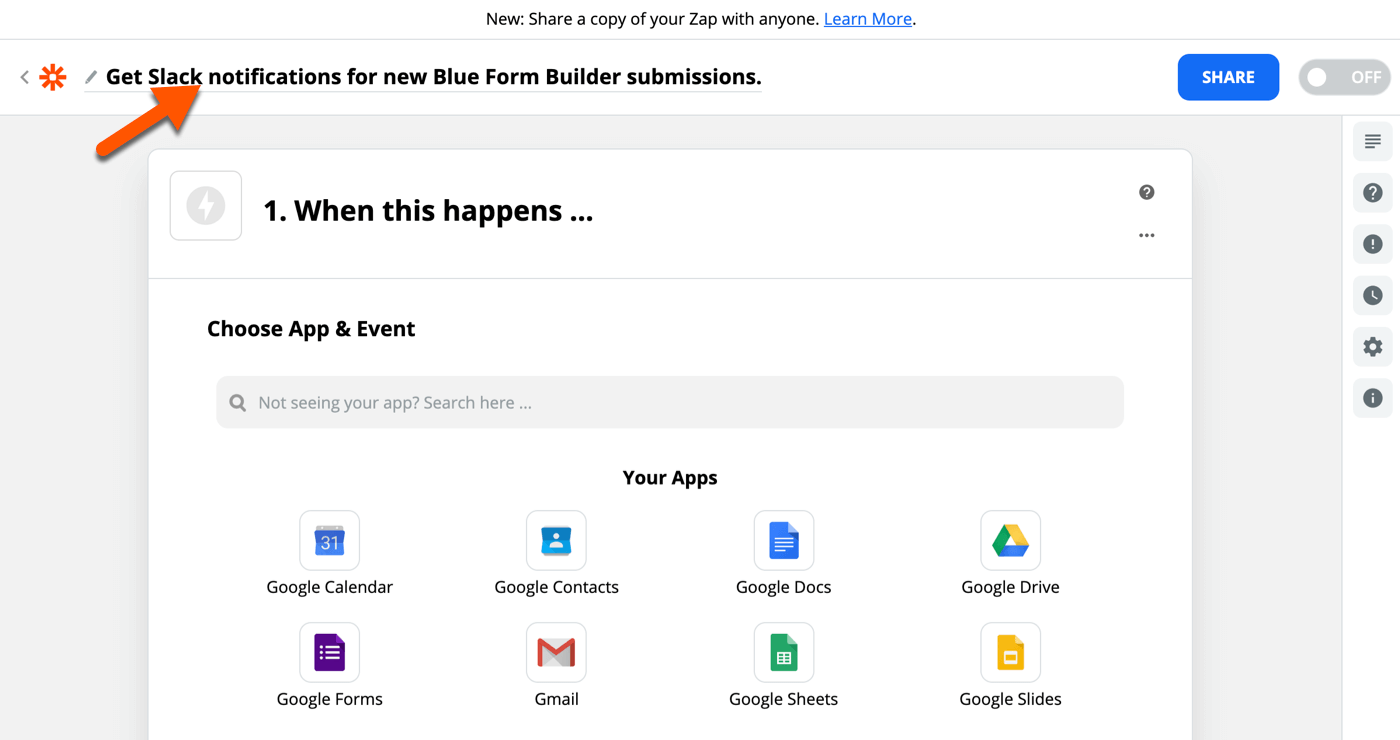Open the trigger step help question mark
This screenshot has width=1400, height=740.
pyautogui.click(x=1146, y=191)
